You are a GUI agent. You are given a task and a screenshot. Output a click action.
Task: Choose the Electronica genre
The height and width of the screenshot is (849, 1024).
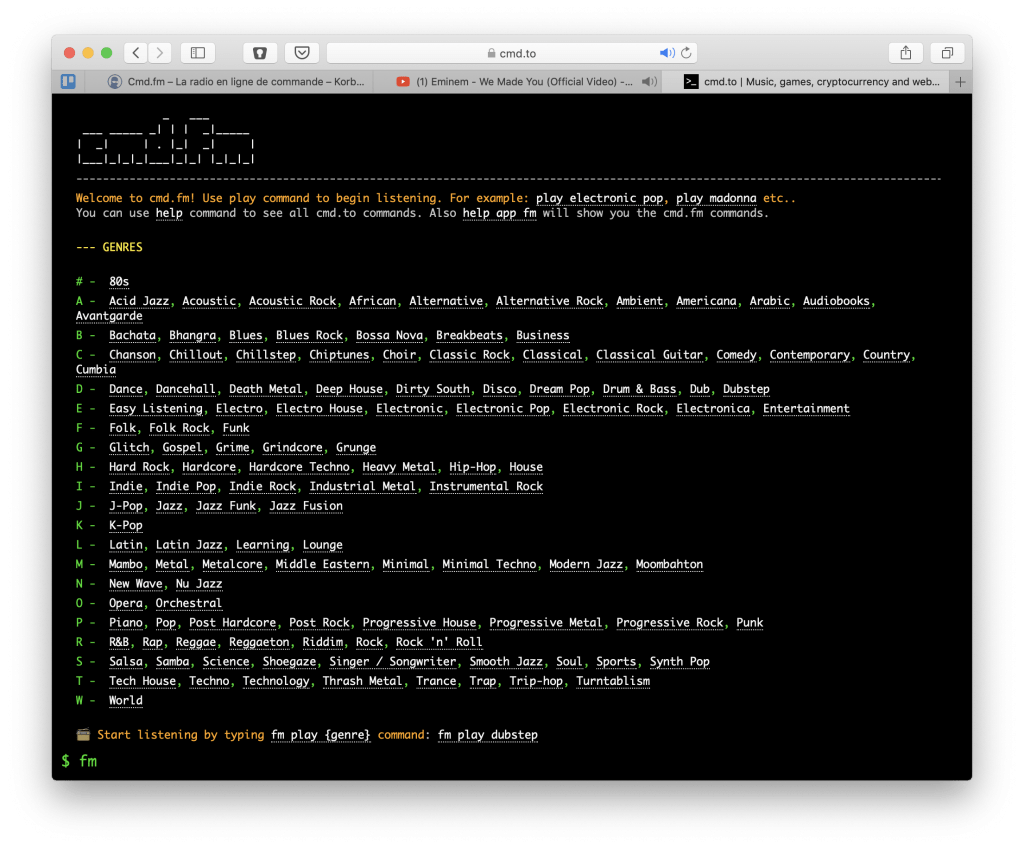click(712, 409)
